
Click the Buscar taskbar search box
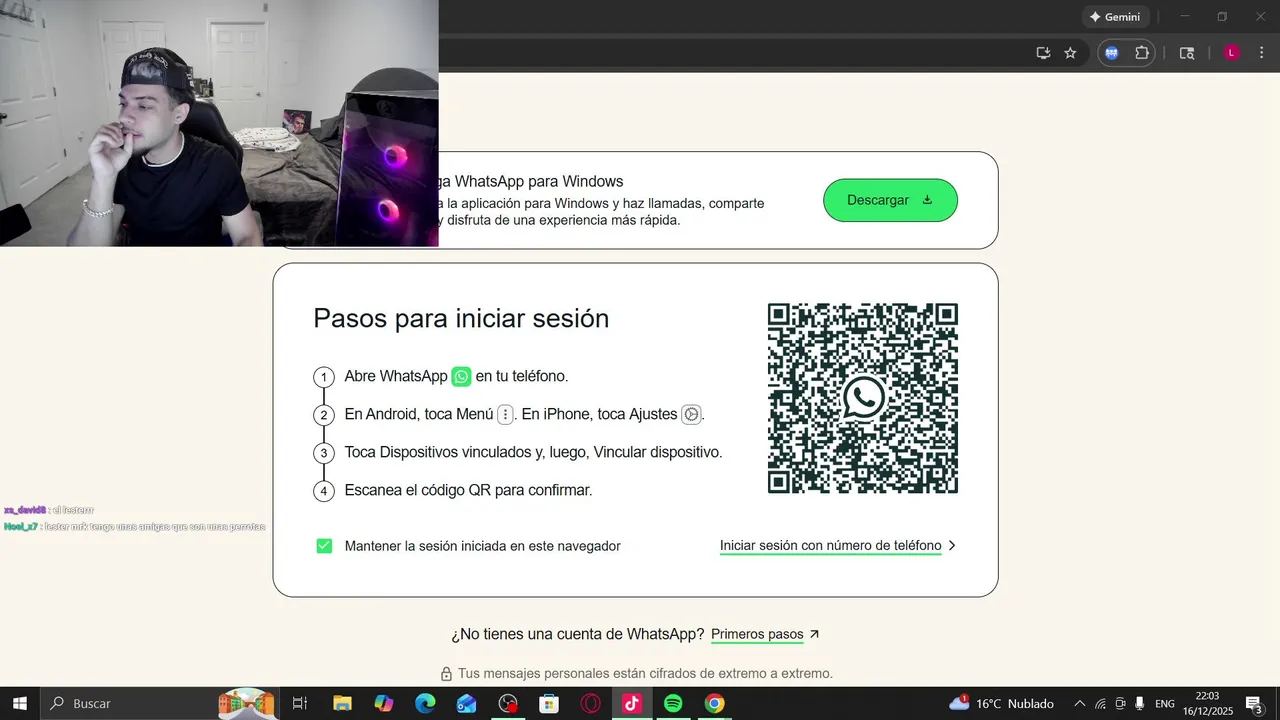159,703
